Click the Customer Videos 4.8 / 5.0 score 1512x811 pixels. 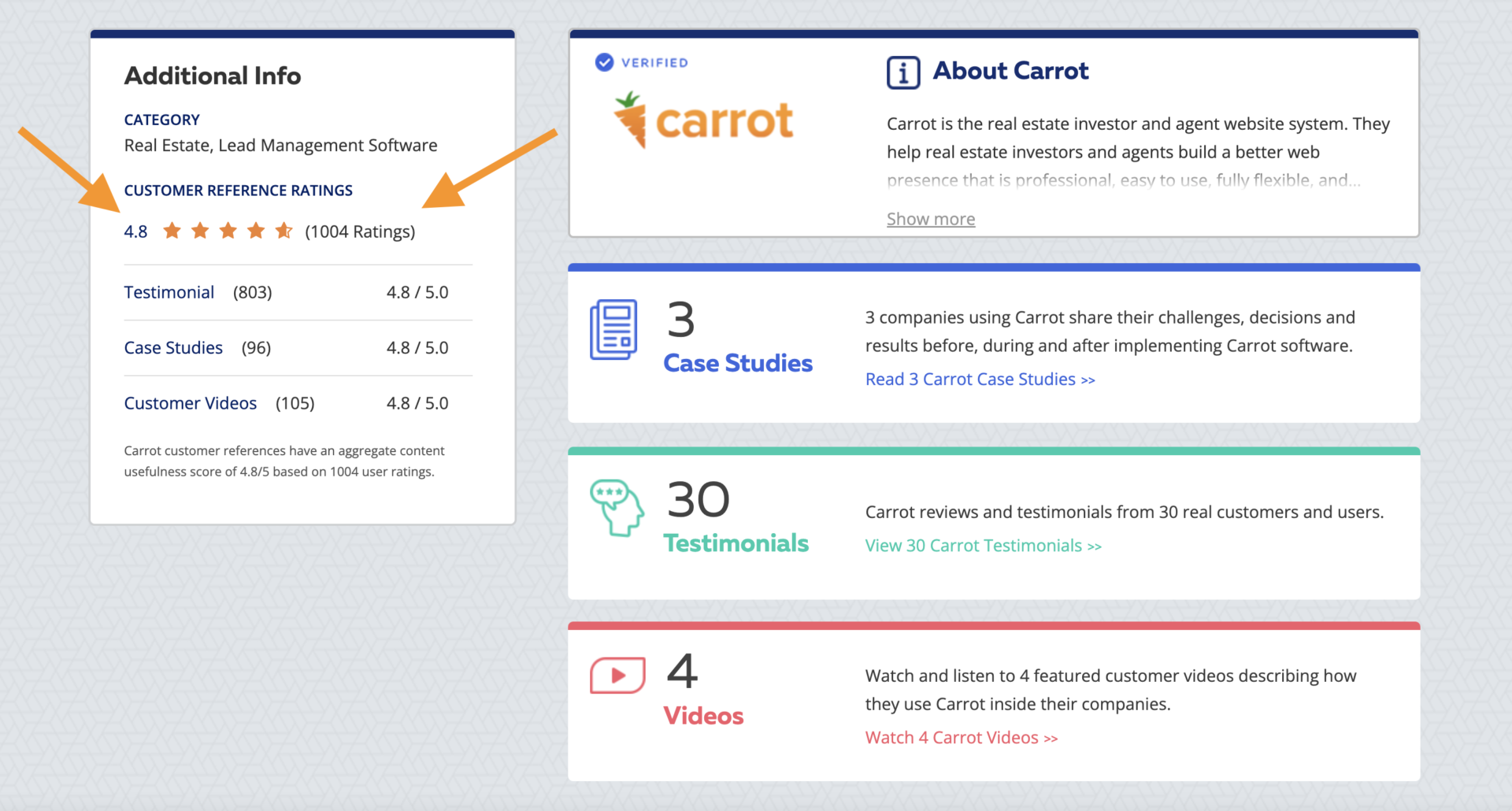417,403
